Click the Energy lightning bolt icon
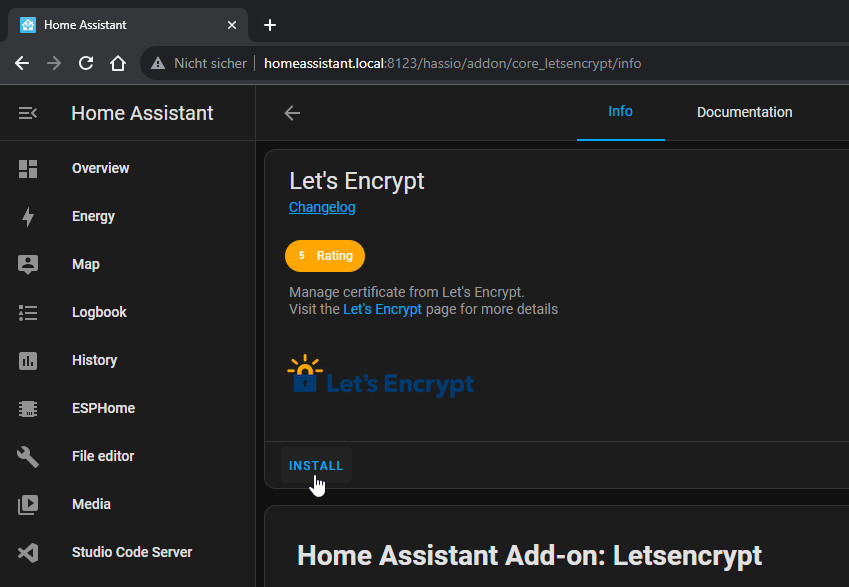849x587 pixels. click(28, 217)
